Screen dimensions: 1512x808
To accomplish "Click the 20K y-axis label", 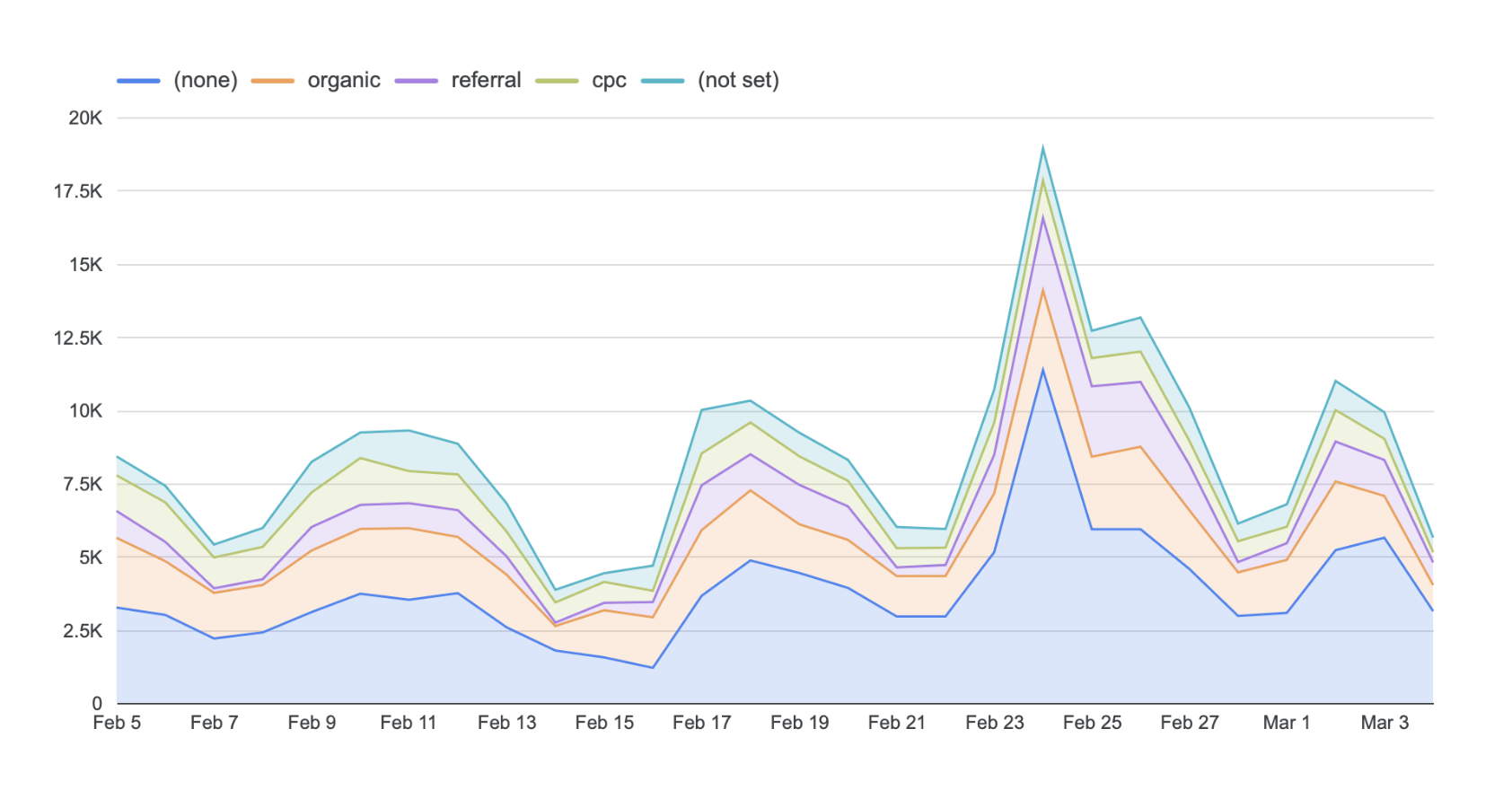I will click(x=85, y=118).
